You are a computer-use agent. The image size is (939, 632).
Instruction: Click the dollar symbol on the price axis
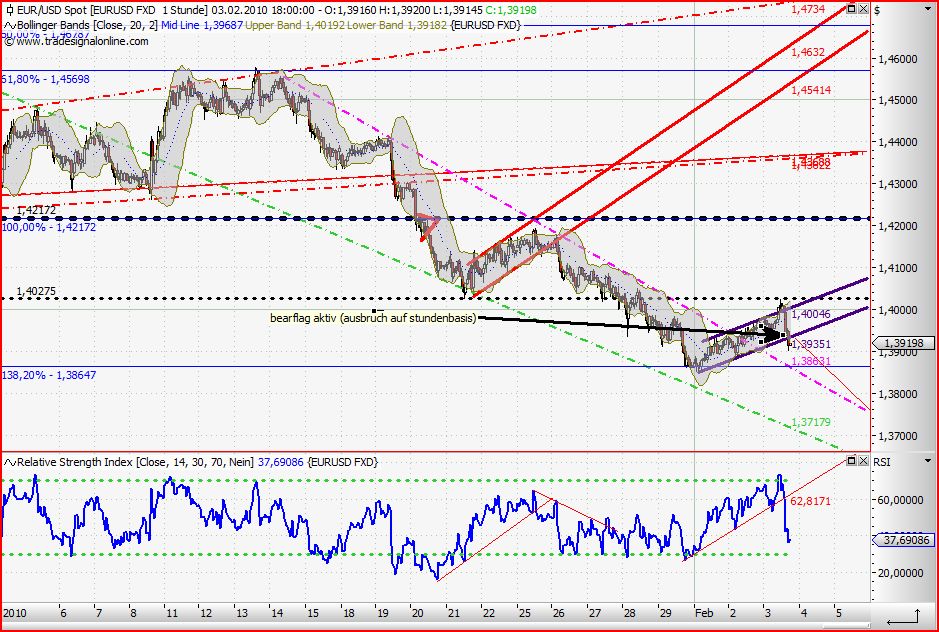point(877,9)
